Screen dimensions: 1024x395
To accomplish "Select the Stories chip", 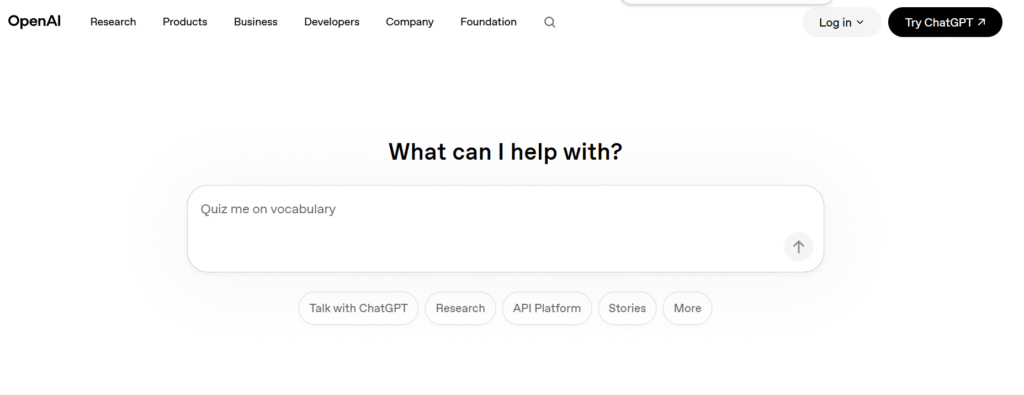I will (627, 308).
